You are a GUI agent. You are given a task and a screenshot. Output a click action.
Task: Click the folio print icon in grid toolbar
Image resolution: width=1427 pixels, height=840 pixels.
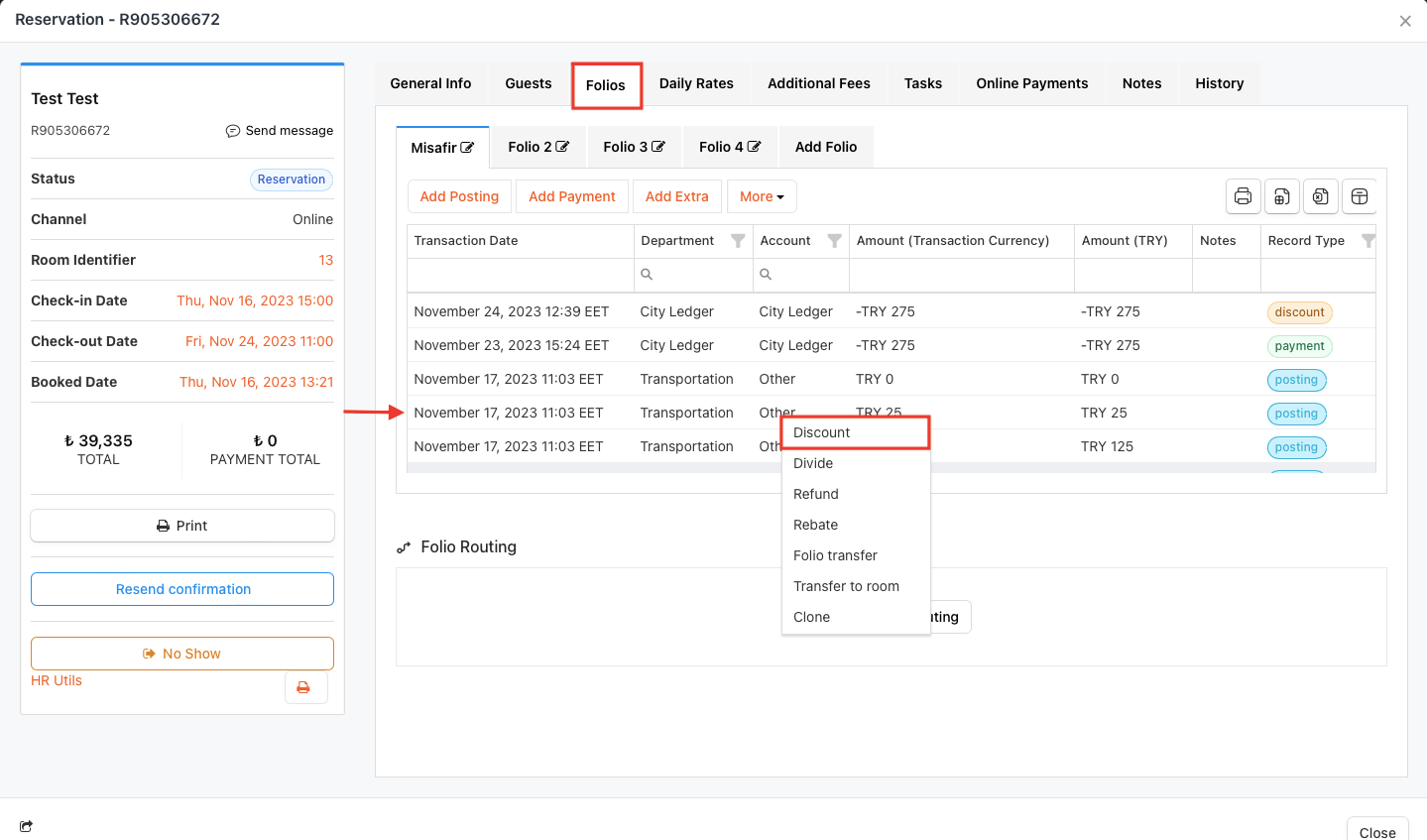[x=1243, y=196]
